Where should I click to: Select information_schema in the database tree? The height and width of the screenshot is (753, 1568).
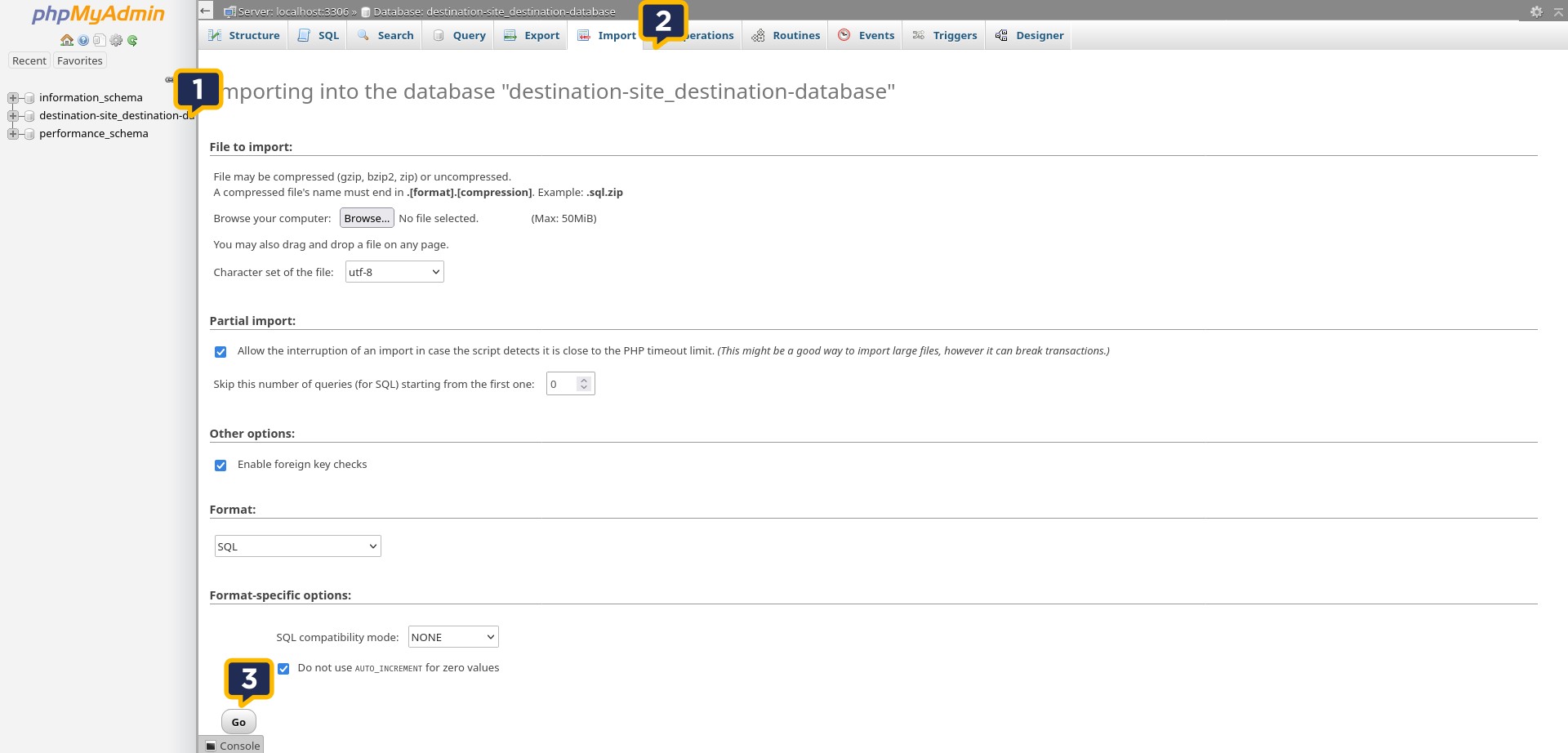pos(91,98)
